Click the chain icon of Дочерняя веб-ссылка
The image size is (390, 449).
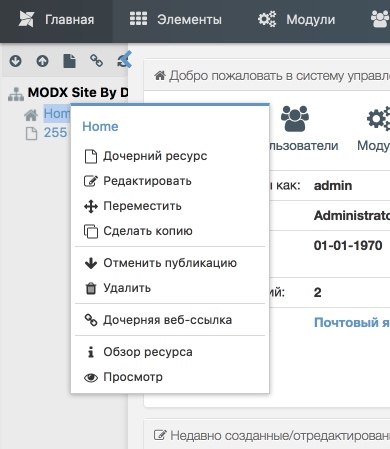[91, 320]
